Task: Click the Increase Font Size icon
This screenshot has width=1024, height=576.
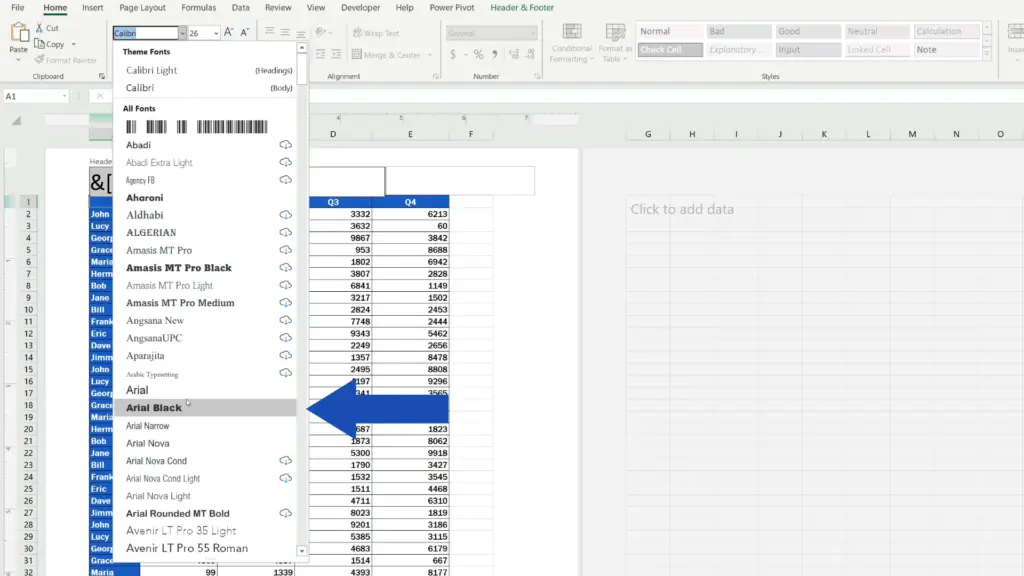Action: (228, 32)
